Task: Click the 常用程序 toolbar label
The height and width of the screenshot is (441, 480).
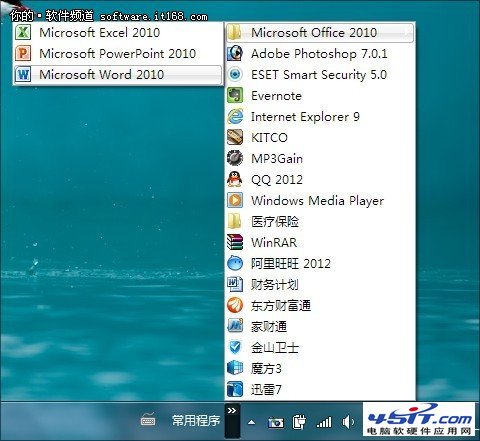Action: pos(196,421)
